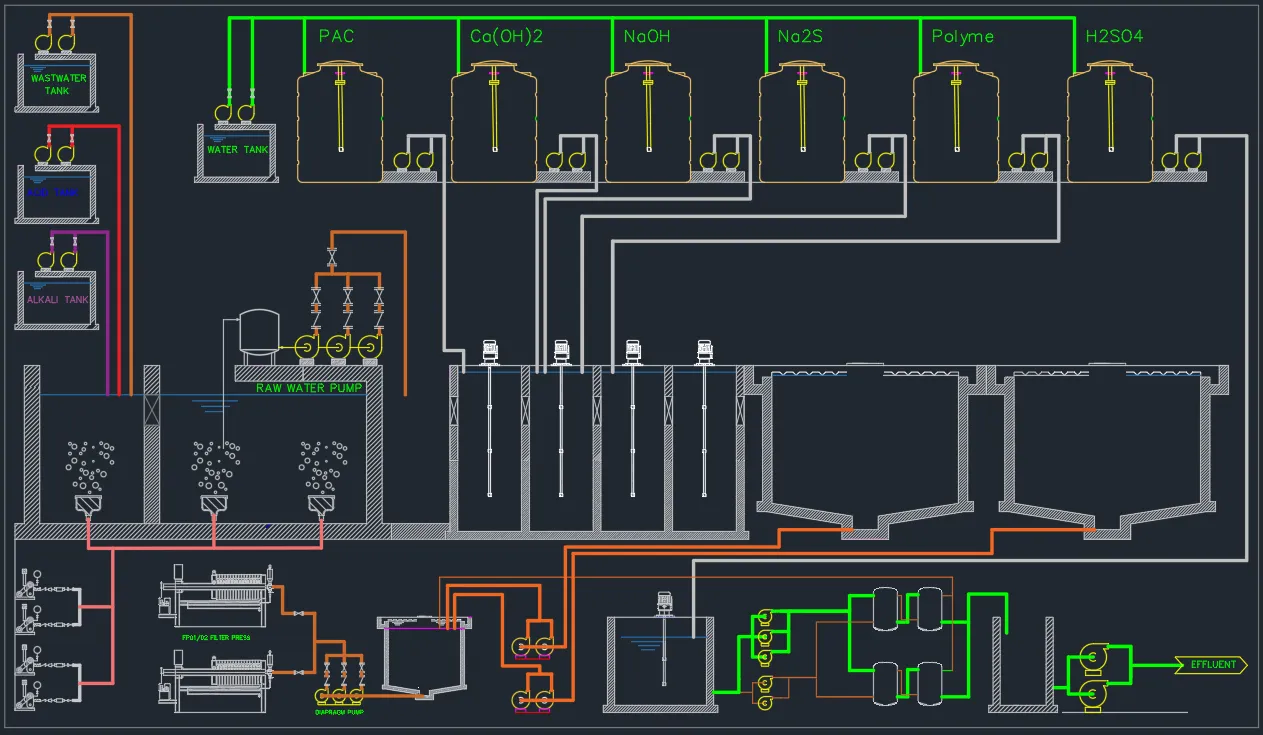Click the Na2S label
Screen dimensions: 1263x735
801,37
